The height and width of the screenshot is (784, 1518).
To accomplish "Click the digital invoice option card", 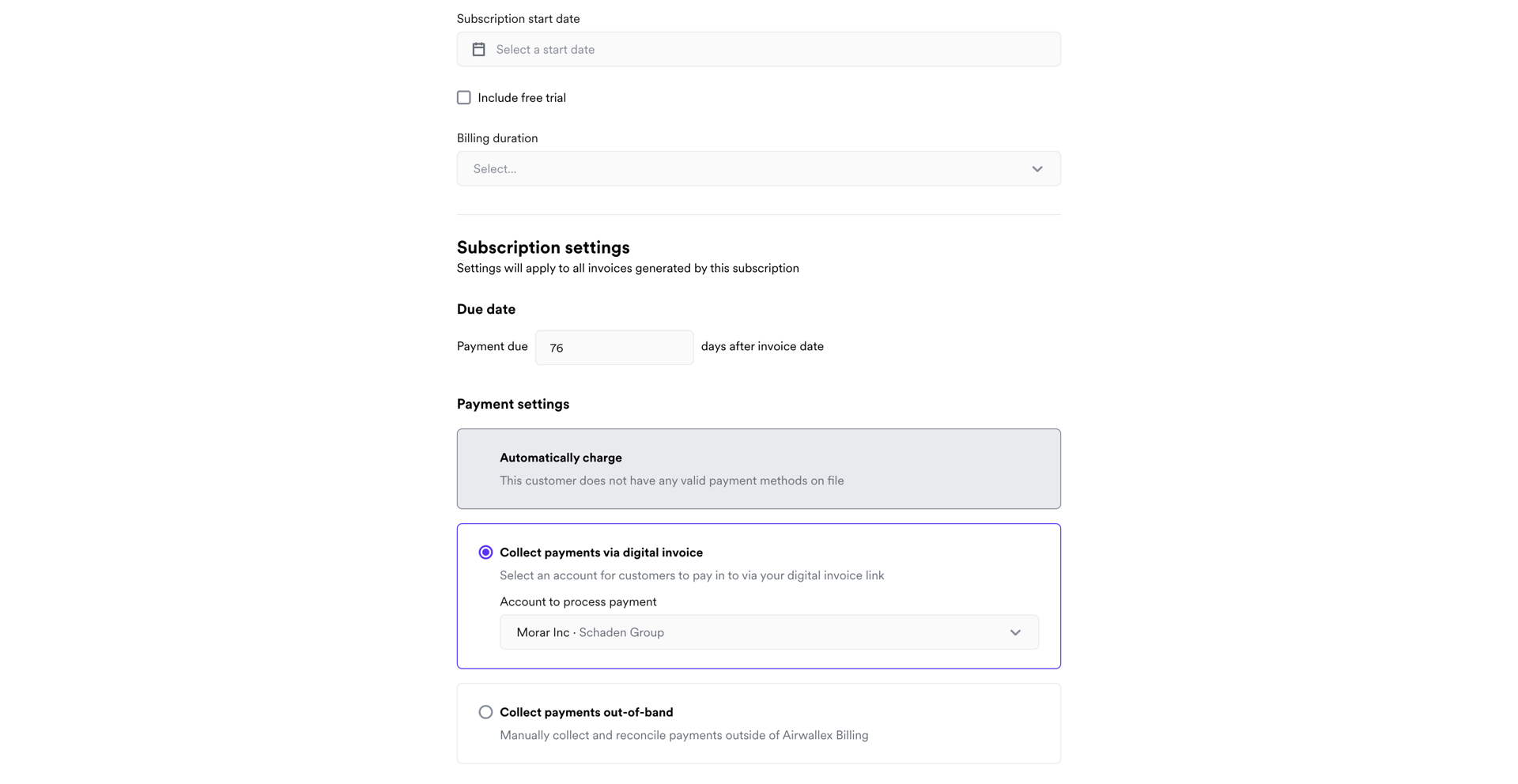I will point(757,596).
